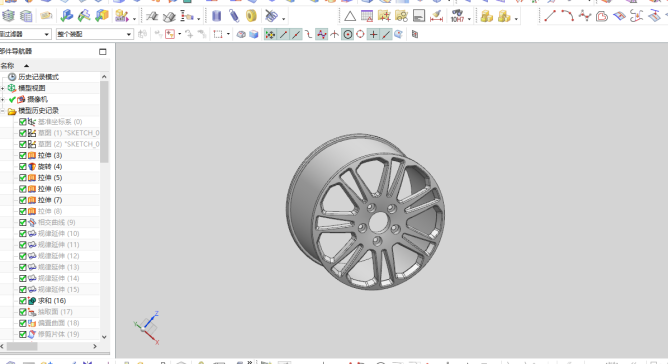668x364 pixels.
Task: Click the triangle icon in second toolbar
Action: [350, 16]
